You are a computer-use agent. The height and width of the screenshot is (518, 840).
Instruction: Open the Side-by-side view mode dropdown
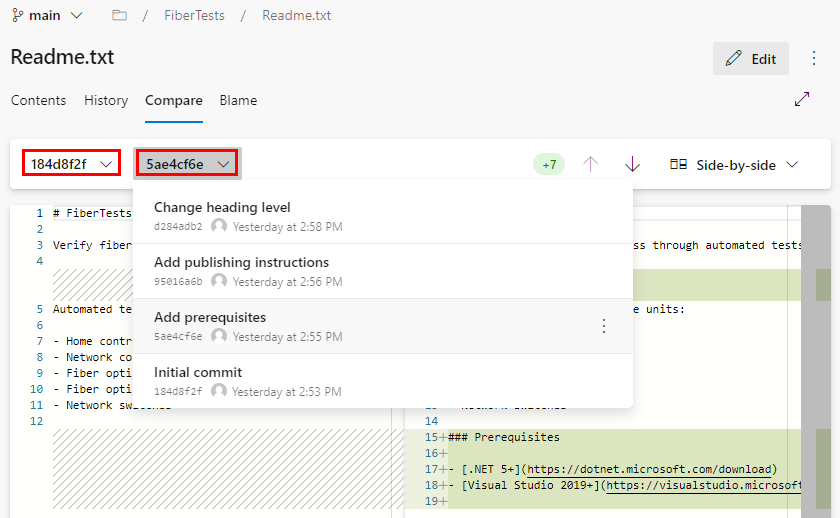coord(734,164)
